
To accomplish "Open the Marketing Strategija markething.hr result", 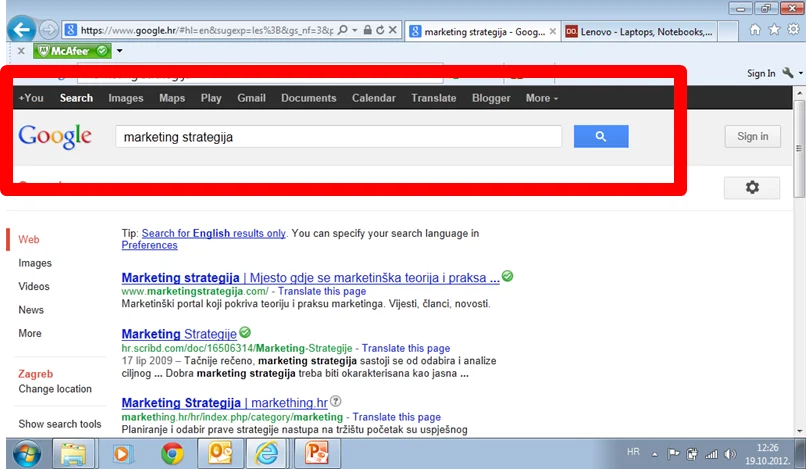I will pos(224,403).
